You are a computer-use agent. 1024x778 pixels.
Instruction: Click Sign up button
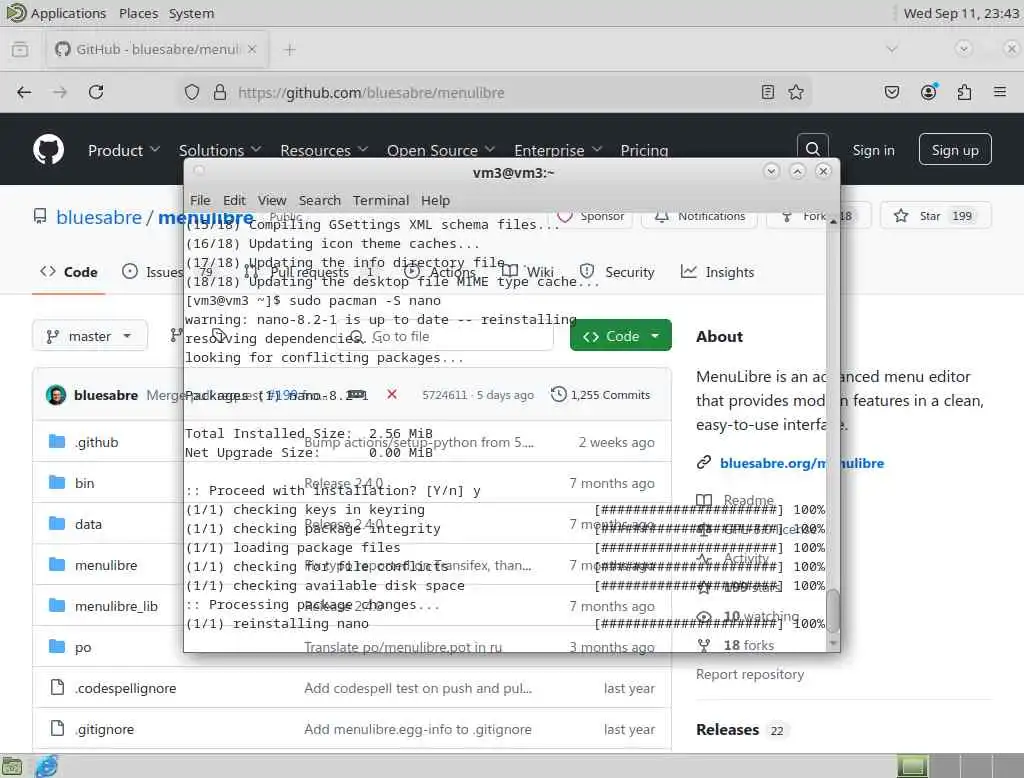[x=955, y=150]
